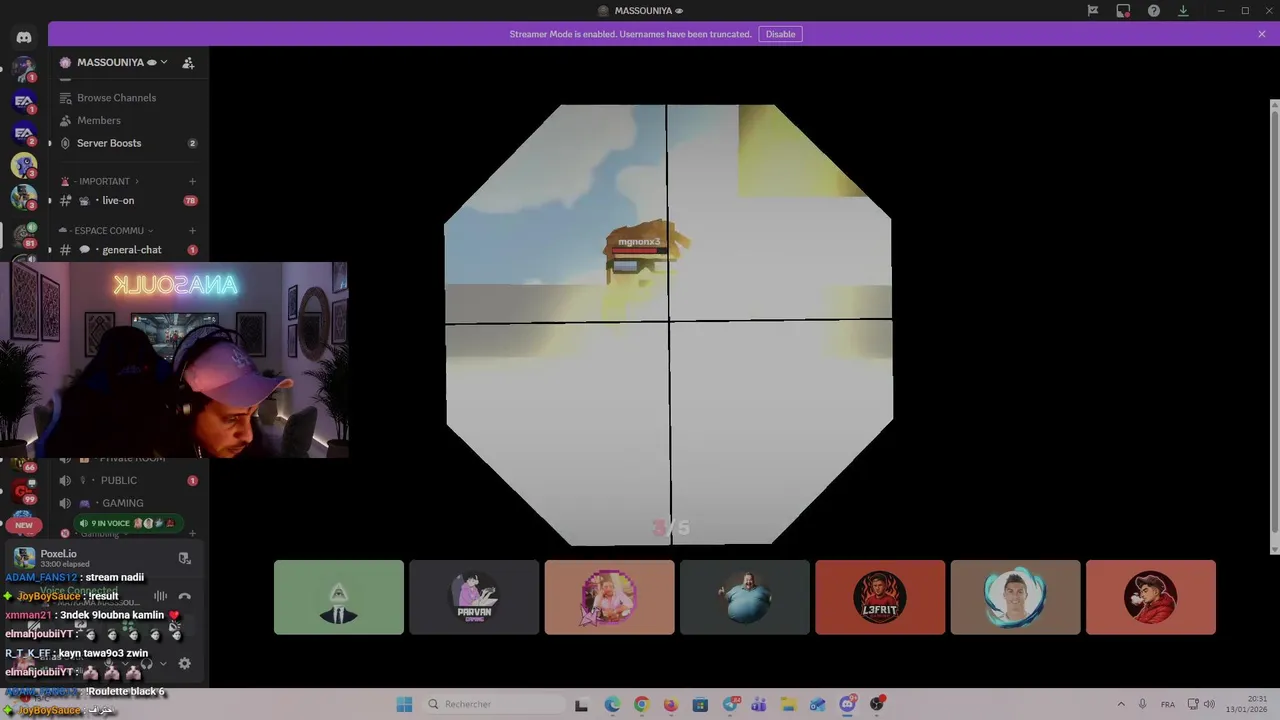
Task: Open the general-chat channel
Action: (x=128, y=250)
